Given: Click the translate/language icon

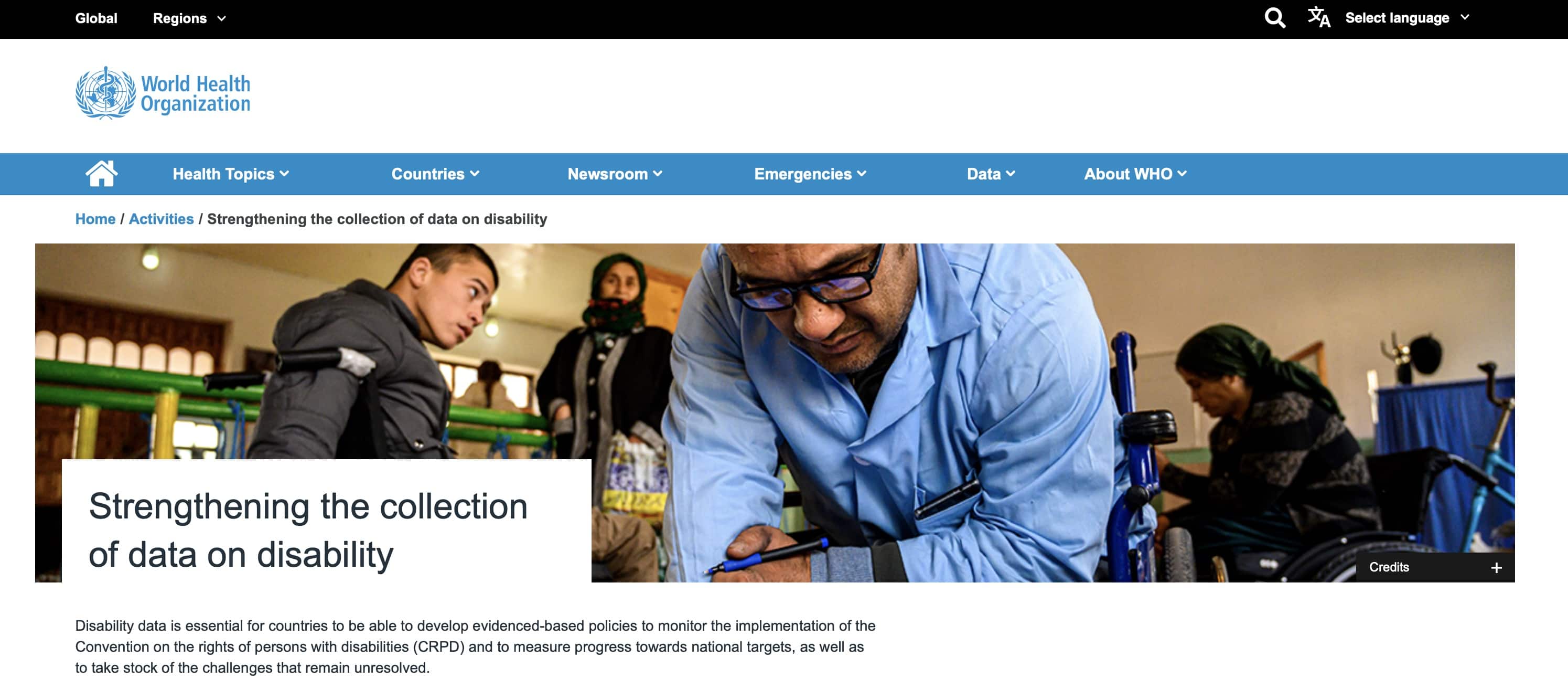Looking at the screenshot, I should coord(1319,18).
